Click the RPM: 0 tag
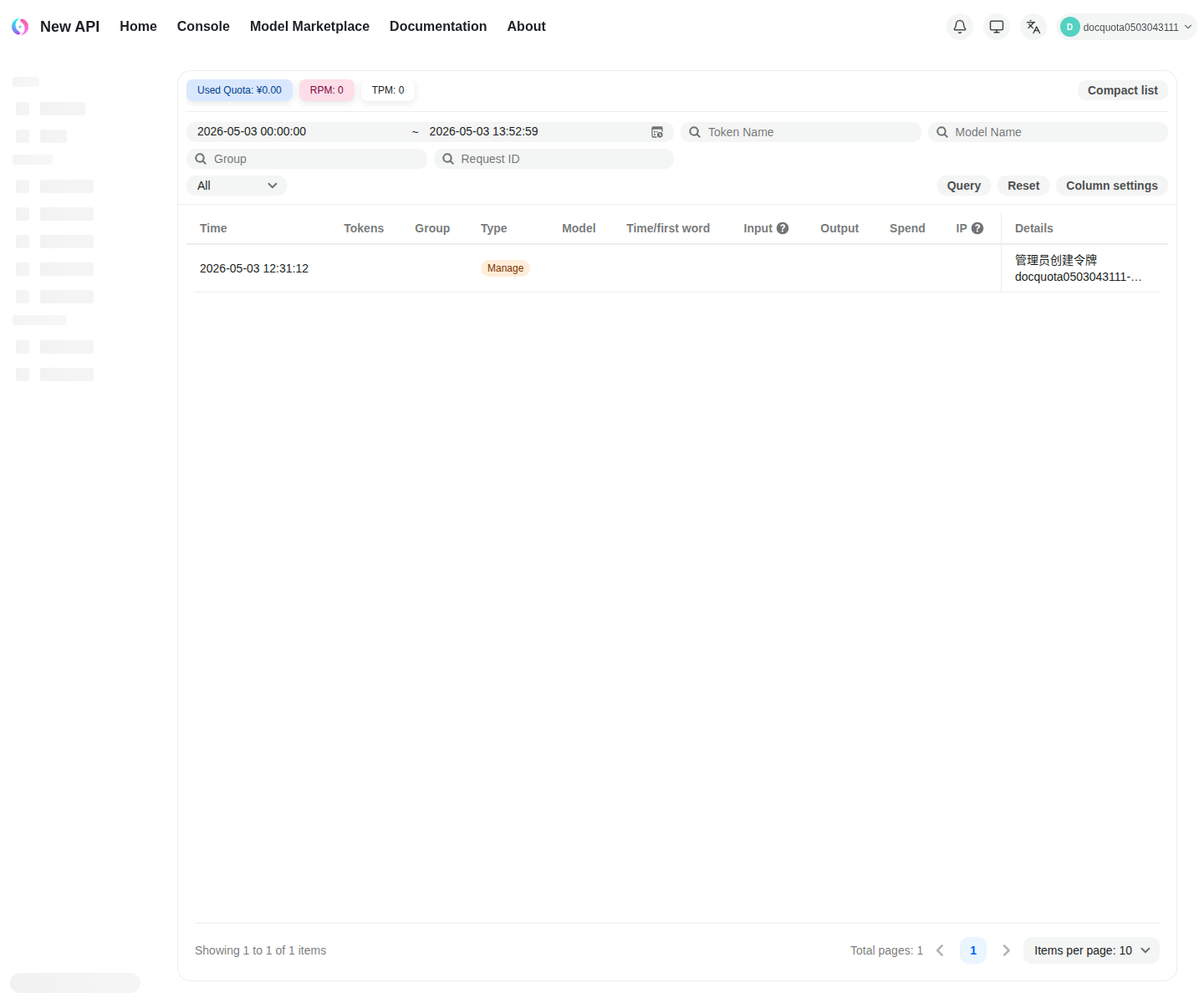The height and width of the screenshot is (1003, 1204). [x=327, y=90]
